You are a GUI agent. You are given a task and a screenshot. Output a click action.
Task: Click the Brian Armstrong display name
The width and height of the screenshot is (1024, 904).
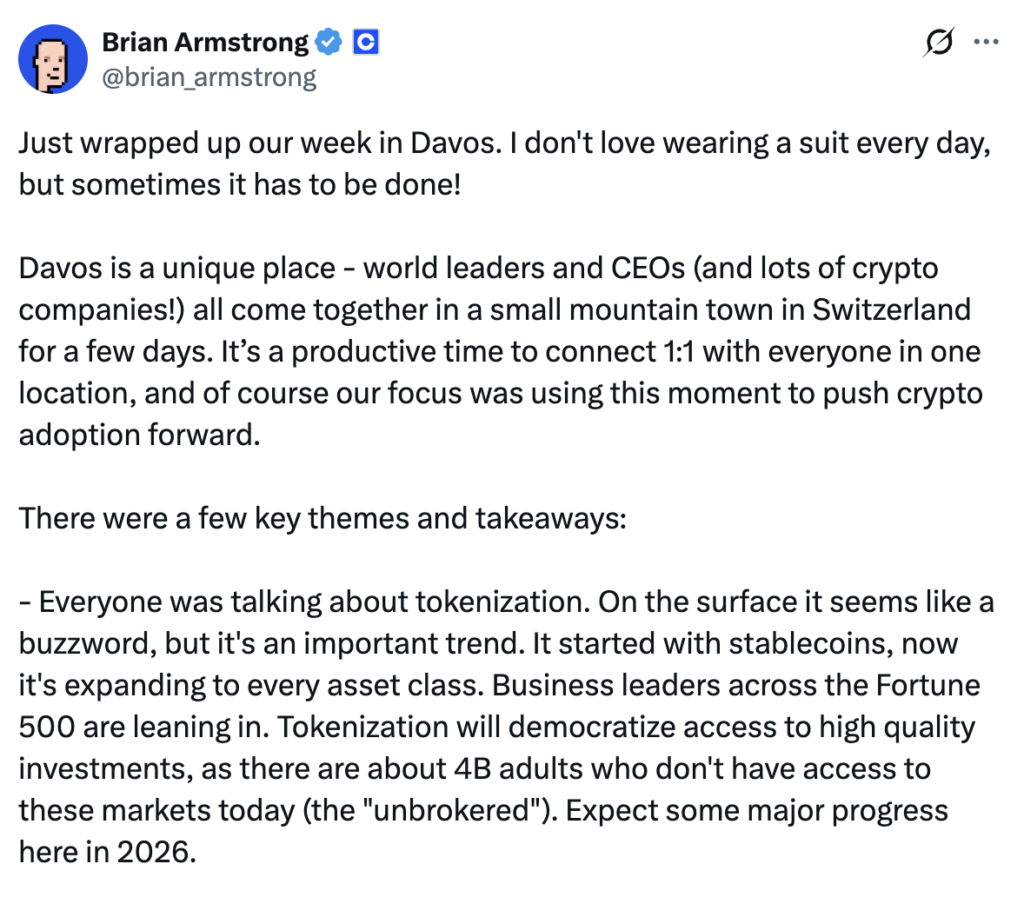click(205, 42)
